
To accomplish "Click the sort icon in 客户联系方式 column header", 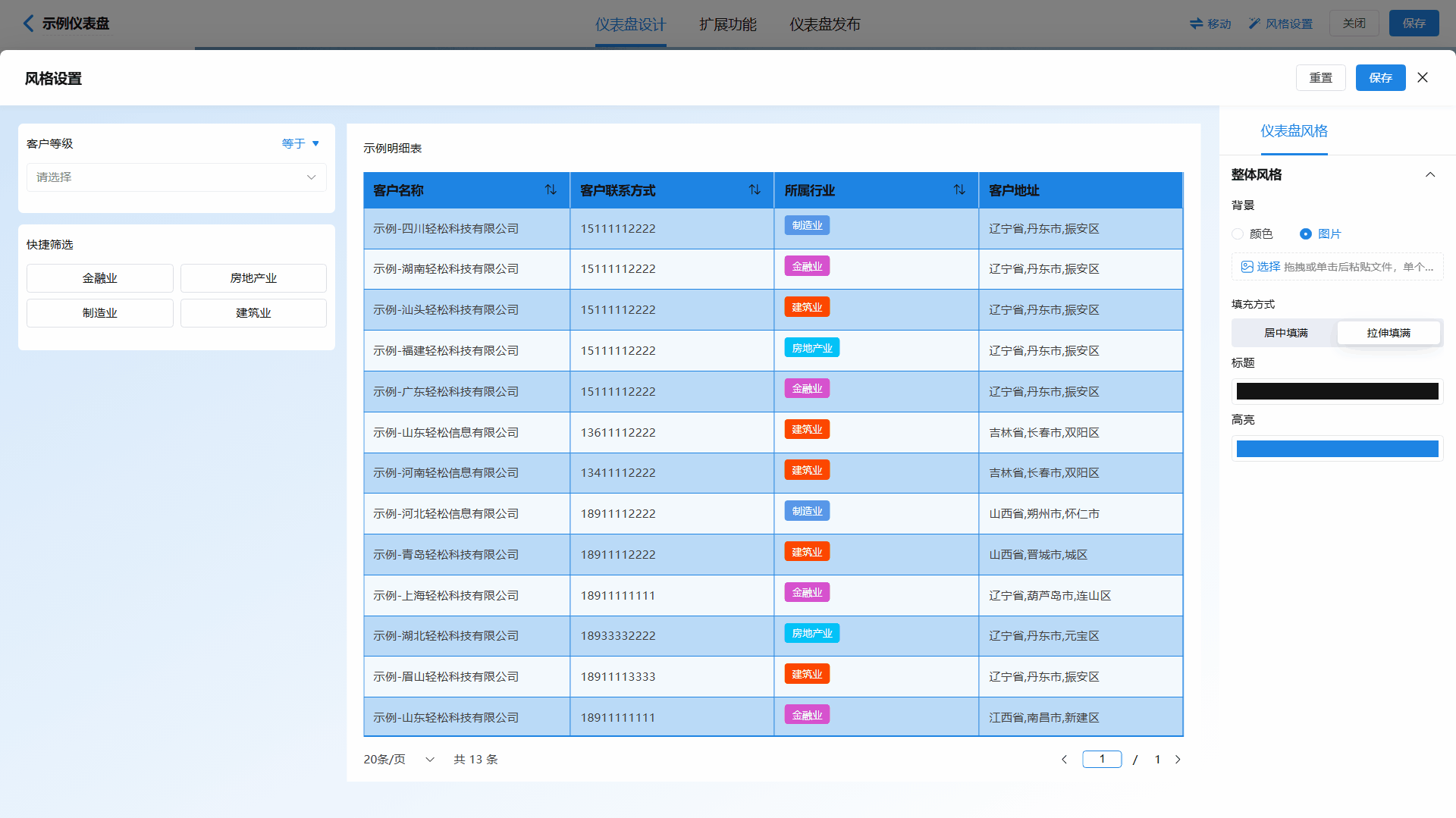I will coord(755,190).
